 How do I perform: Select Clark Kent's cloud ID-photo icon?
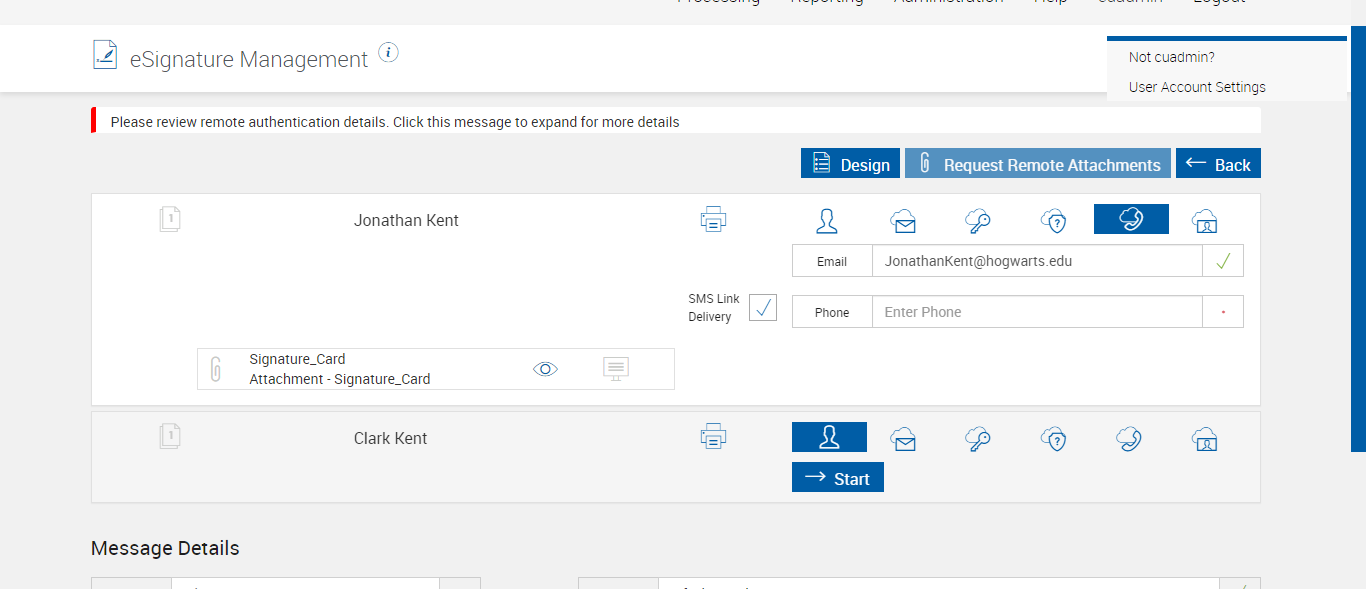[1205, 438]
